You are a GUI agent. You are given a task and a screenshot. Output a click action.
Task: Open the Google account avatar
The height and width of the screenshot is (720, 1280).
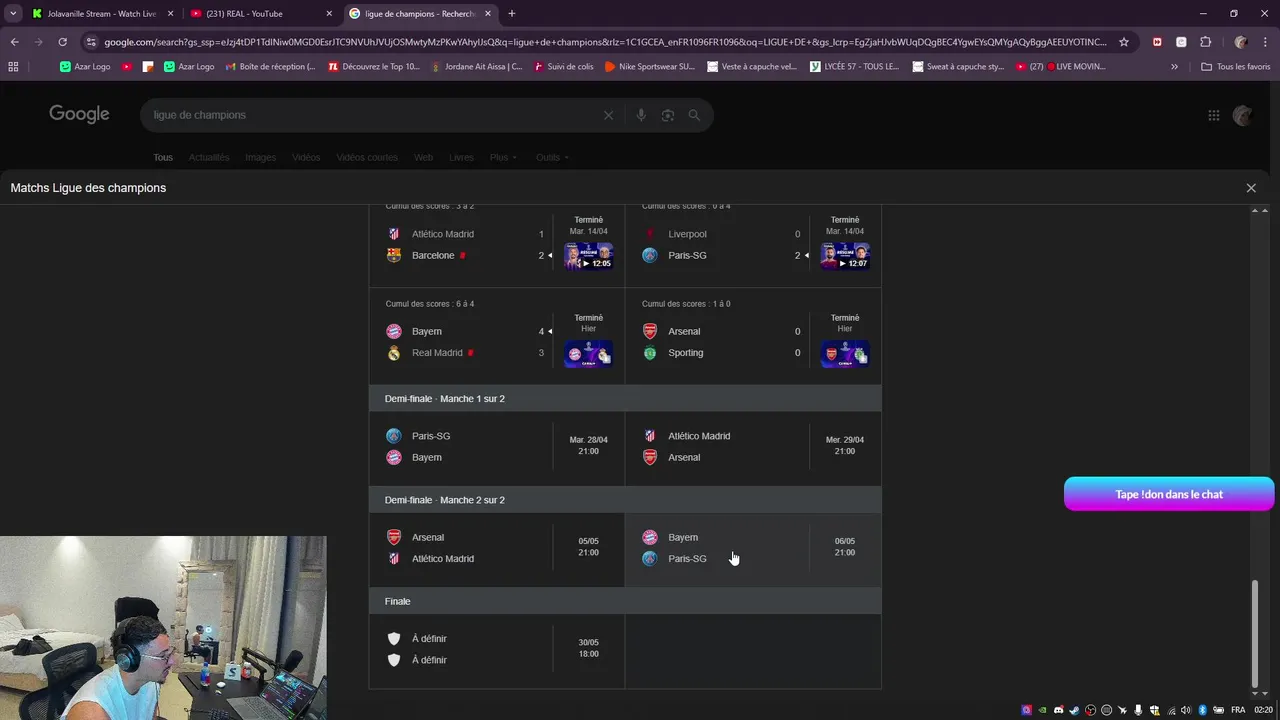(1243, 115)
